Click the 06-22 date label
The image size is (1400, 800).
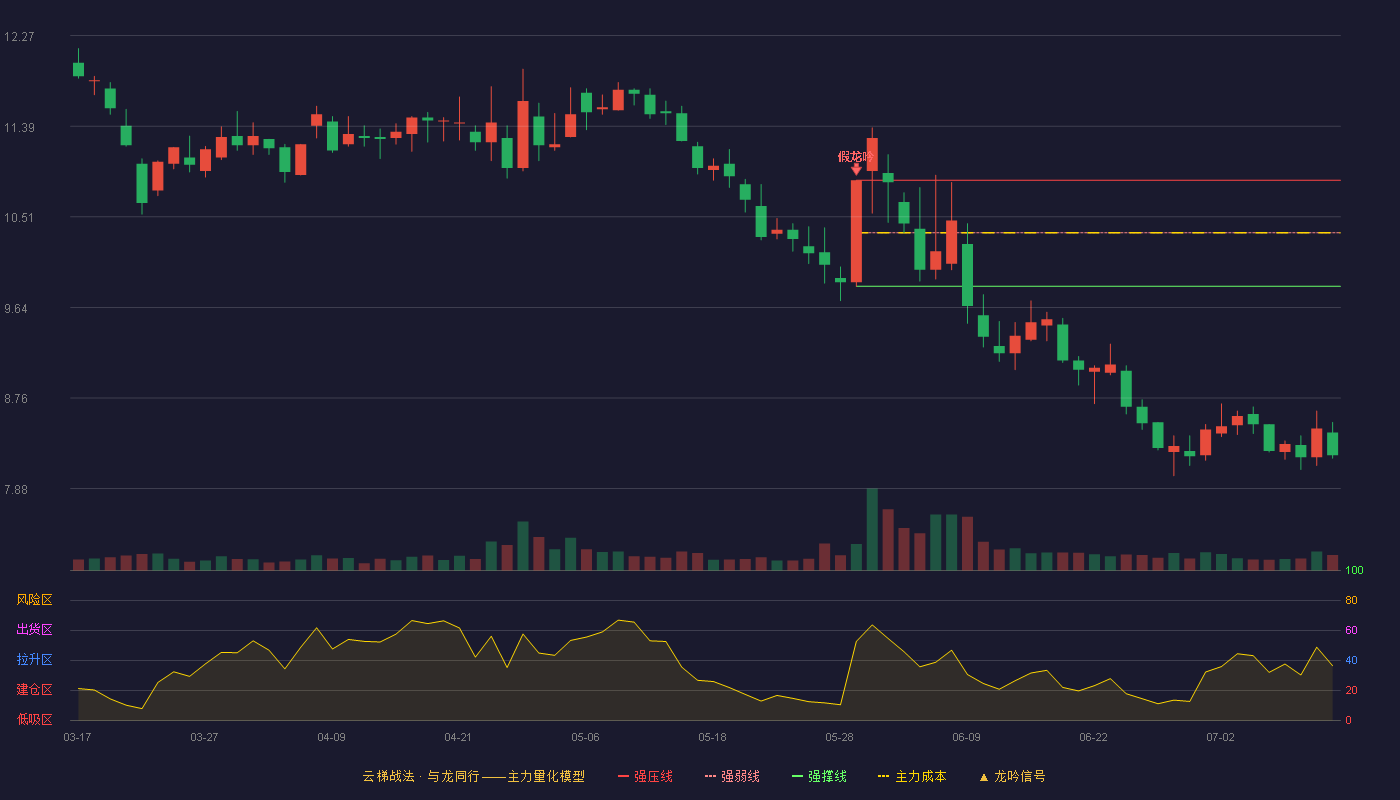tap(1093, 737)
